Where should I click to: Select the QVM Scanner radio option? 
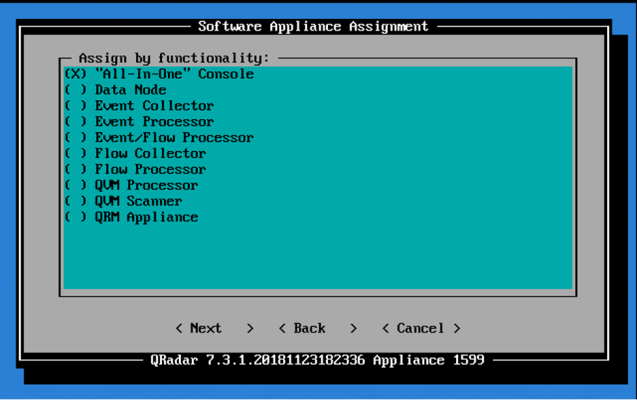(124, 201)
